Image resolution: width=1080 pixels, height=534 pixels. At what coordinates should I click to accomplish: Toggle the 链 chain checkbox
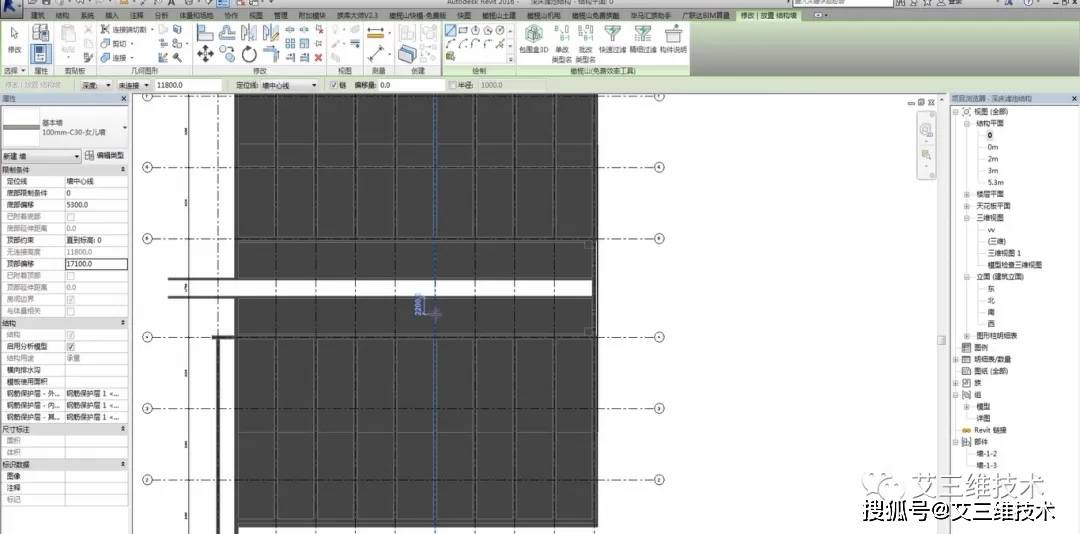(x=334, y=85)
